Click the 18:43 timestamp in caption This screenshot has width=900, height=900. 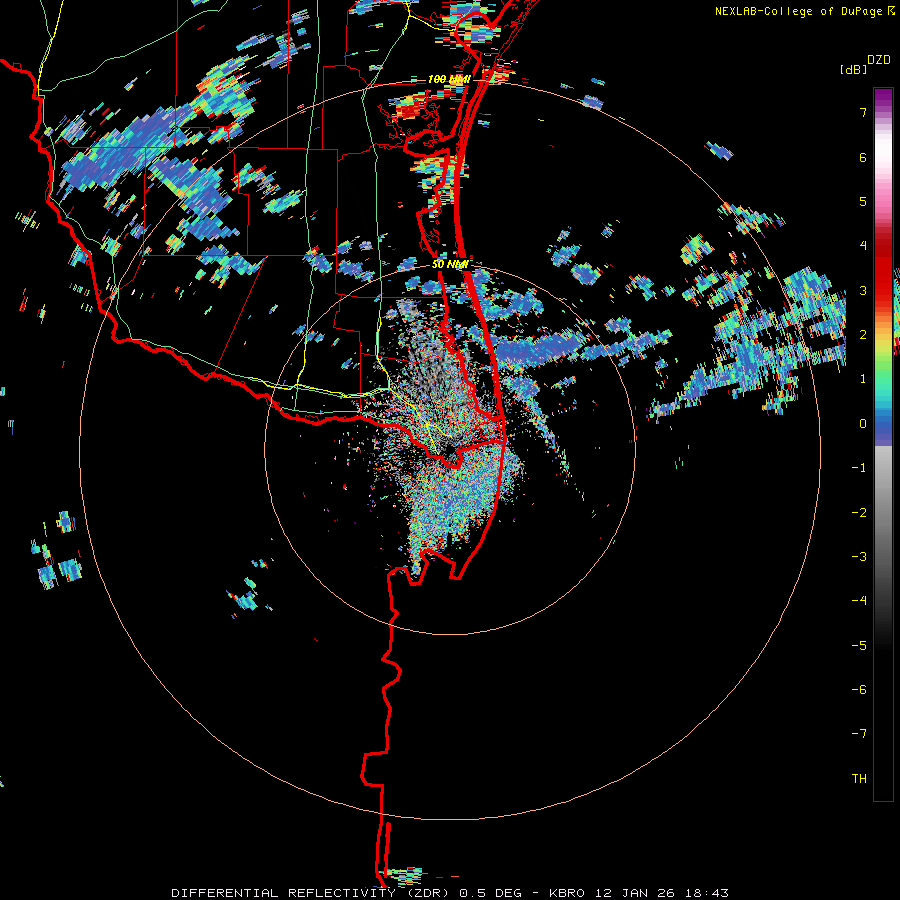point(708,893)
